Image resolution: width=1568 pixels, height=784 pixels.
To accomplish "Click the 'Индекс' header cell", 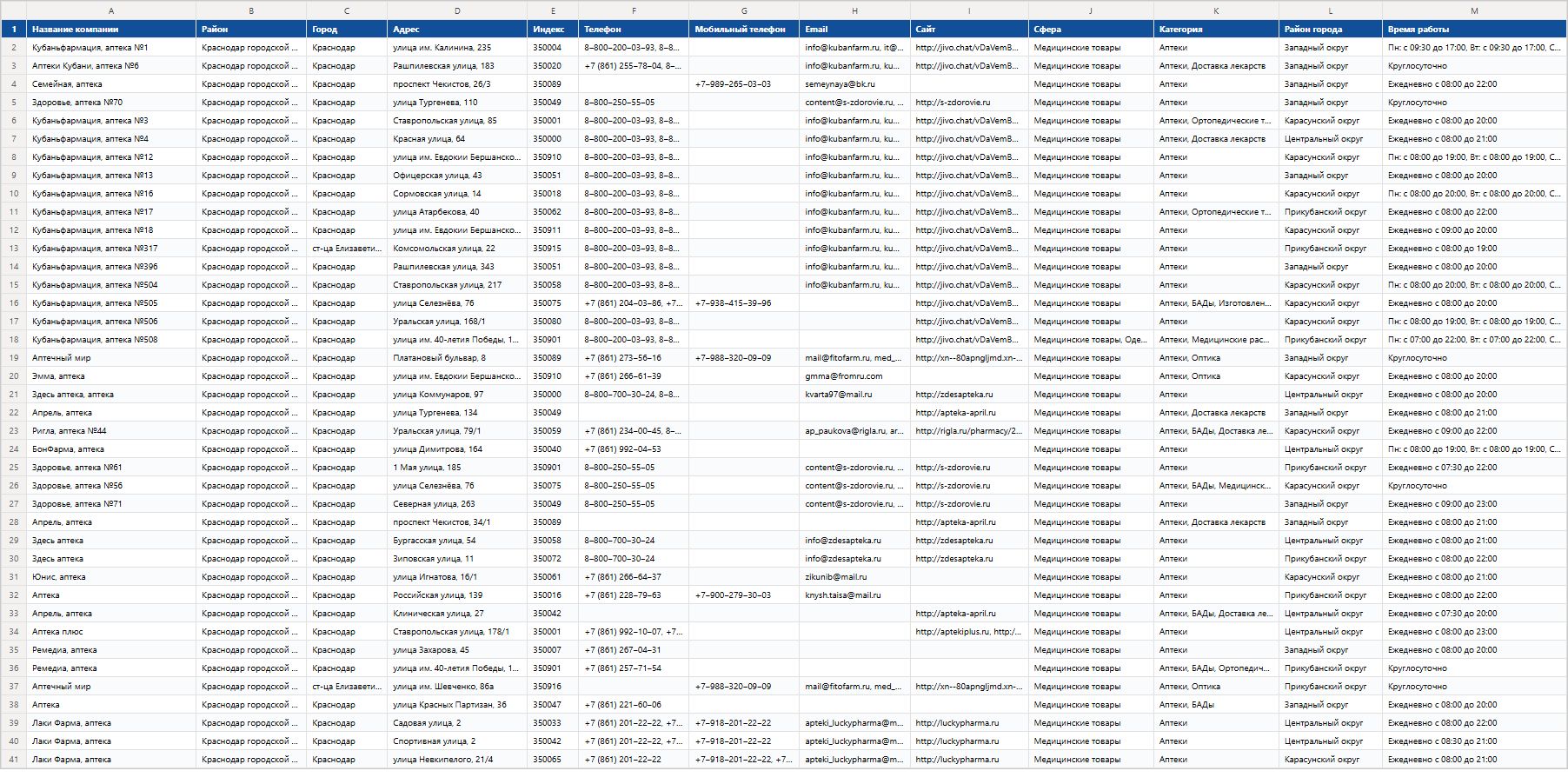I will [x=553, y=30].
